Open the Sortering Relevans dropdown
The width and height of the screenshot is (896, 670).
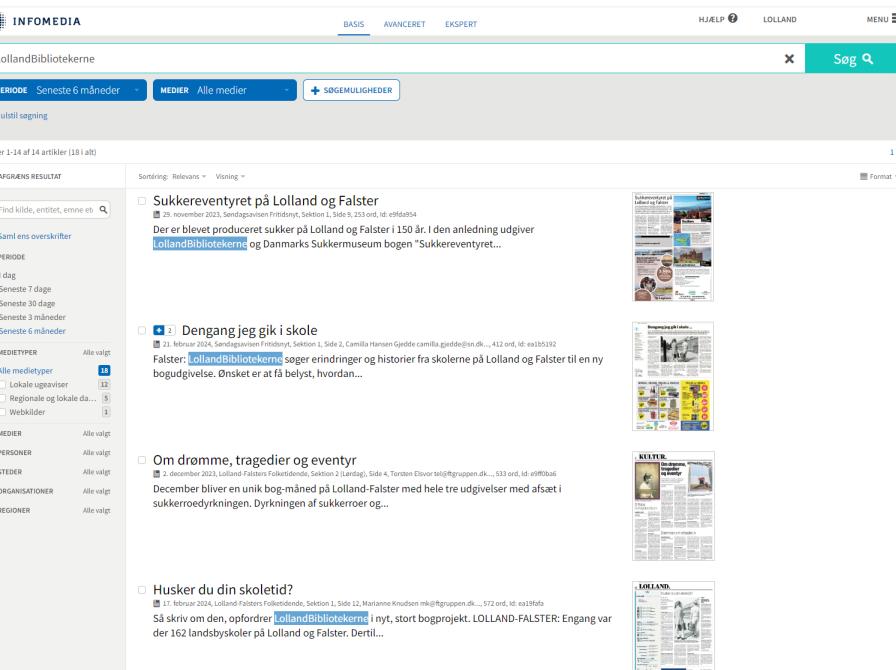coord(189,176)
